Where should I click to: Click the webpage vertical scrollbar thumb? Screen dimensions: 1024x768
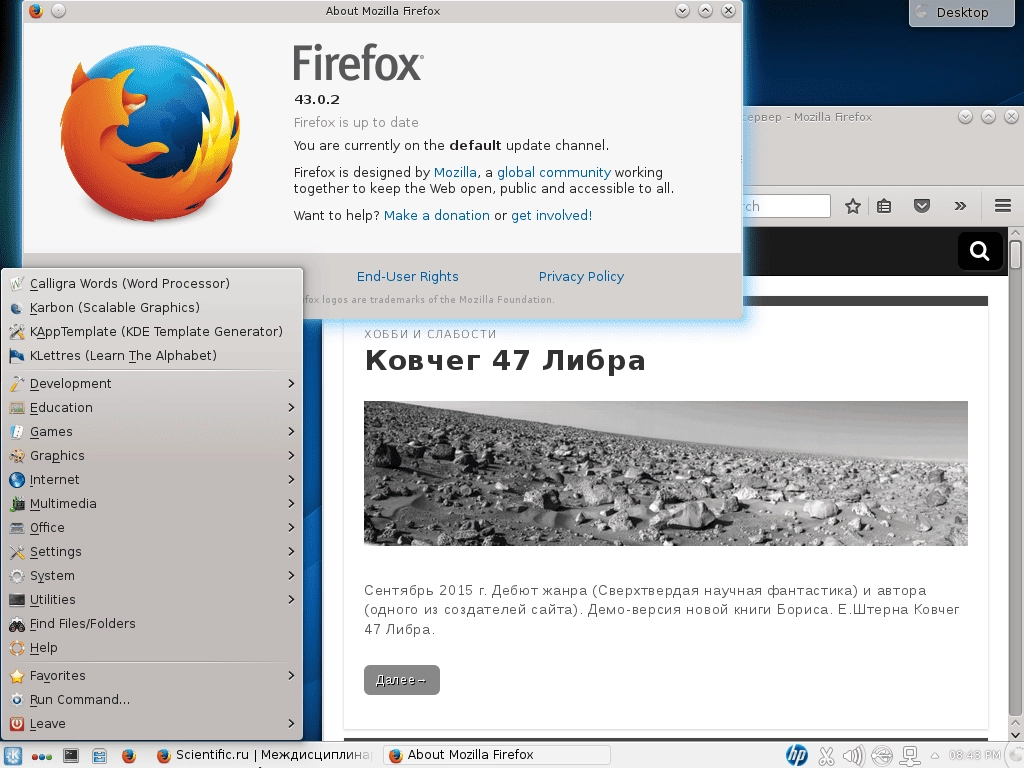(x=1016, y=255)
